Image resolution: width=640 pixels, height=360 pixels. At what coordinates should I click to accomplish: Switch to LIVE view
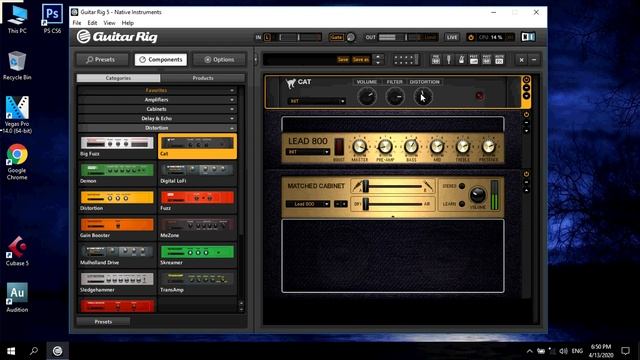tap(452, 37)
